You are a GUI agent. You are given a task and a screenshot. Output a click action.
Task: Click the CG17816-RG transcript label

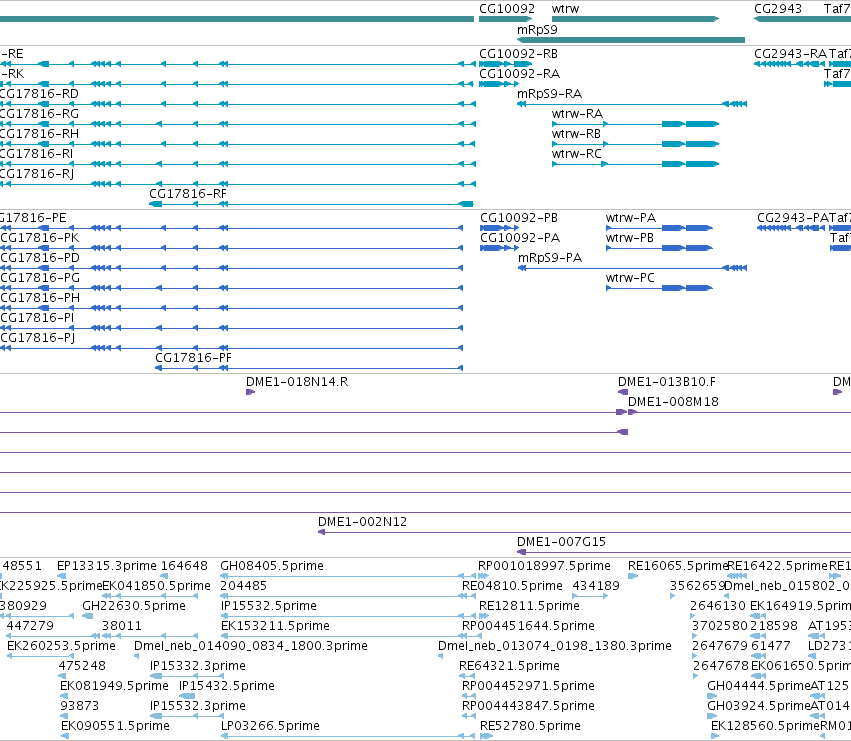(39, 114)
